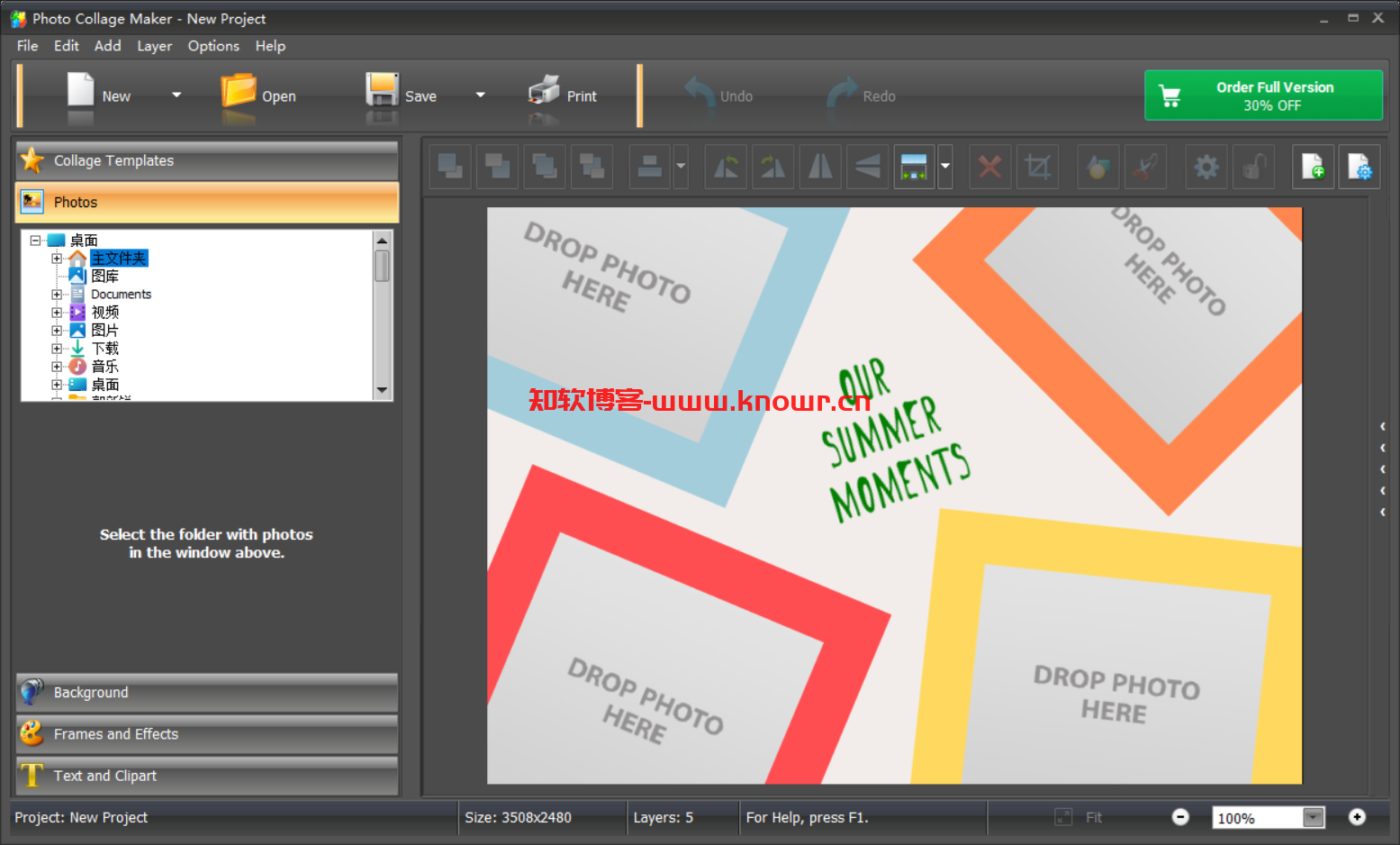The width and height of the screenshot is (1400, 845).
Task: Open the align options dropdown arrow
Action: 681,167
